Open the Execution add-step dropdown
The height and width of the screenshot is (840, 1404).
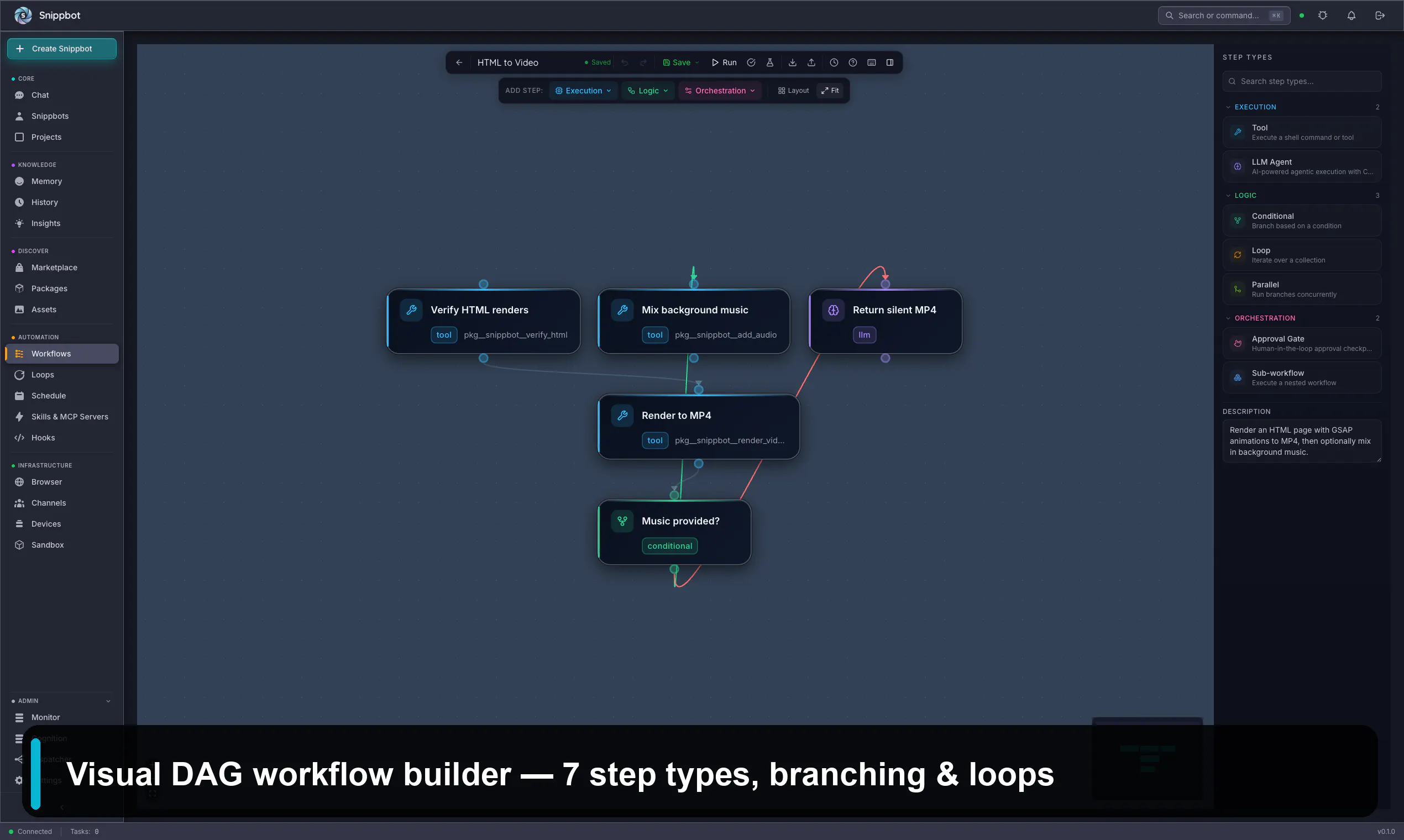[583, 91]
